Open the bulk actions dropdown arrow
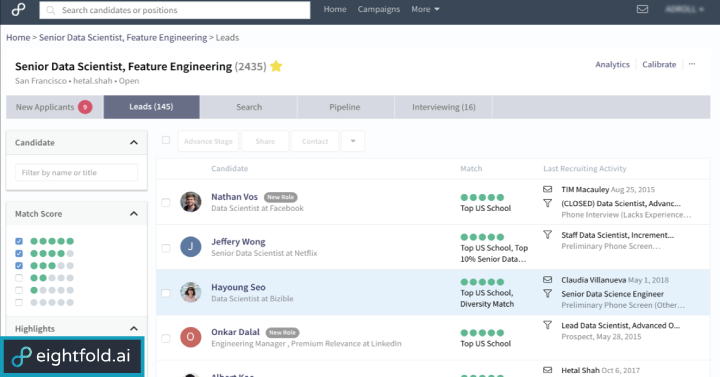Image resolution: width=720 pixels, height=377 pixels. [x=353, y=141]
